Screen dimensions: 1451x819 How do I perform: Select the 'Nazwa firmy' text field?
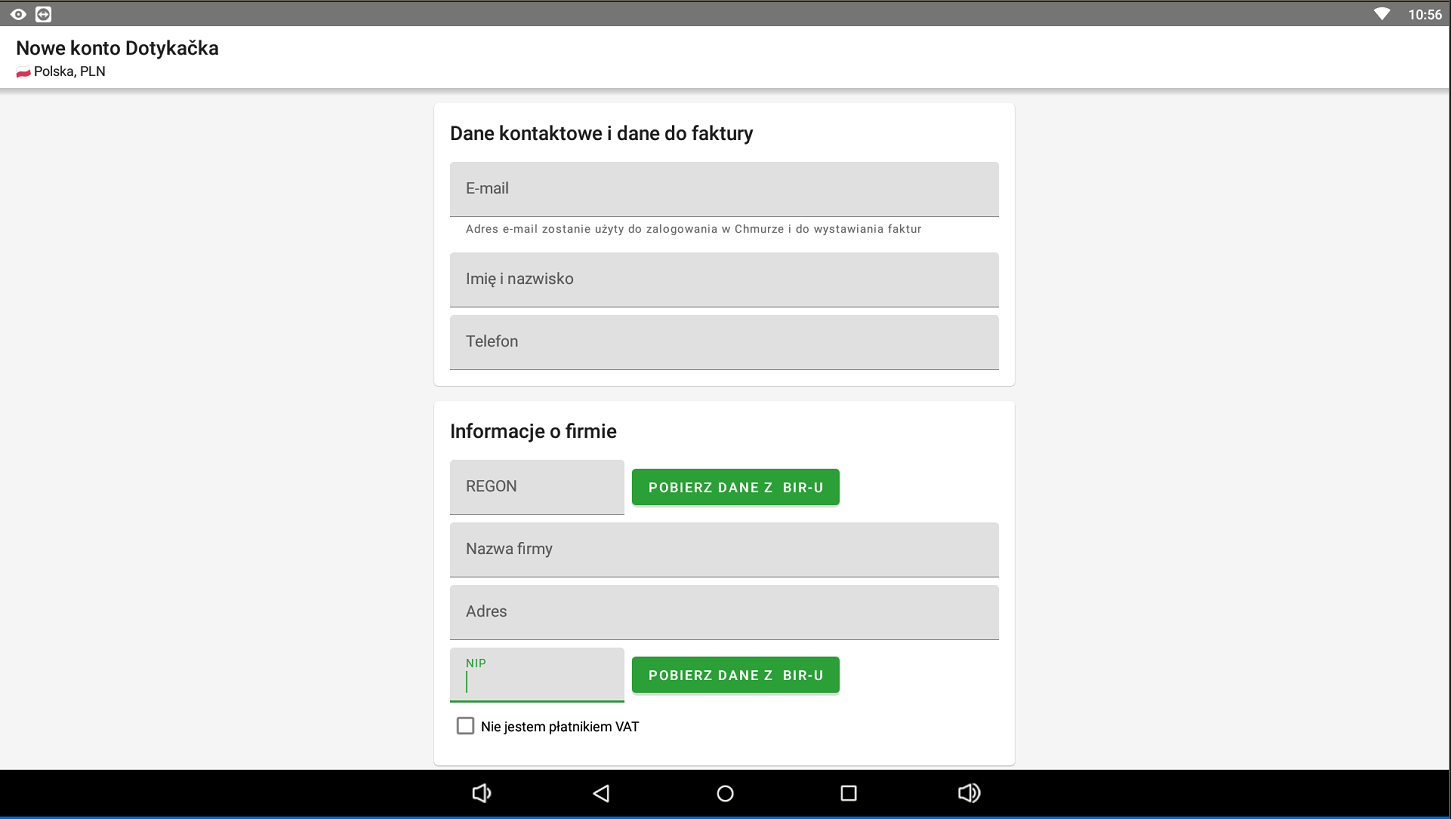(724, 549)
